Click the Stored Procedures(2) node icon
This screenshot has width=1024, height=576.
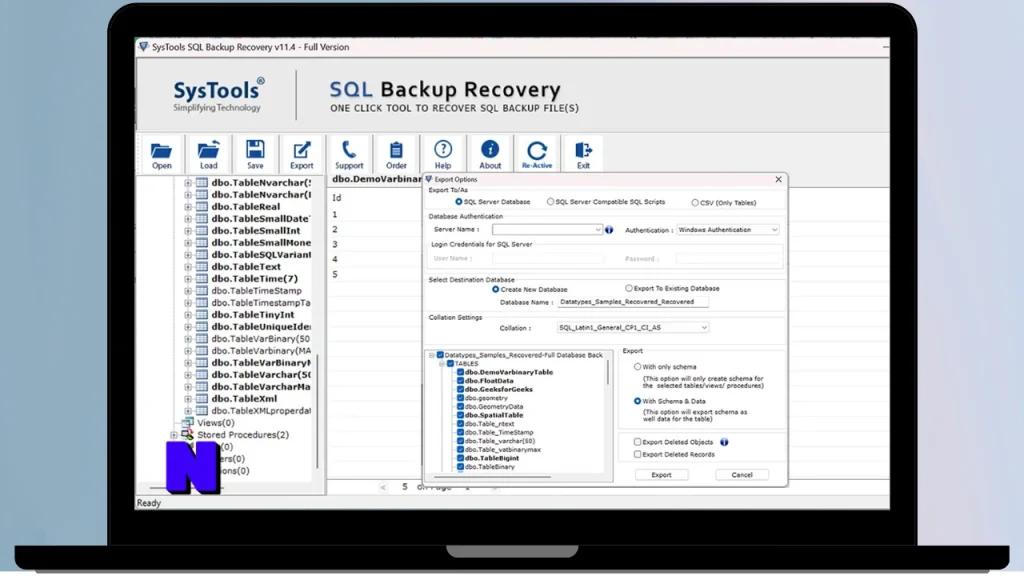pos(187,434)
